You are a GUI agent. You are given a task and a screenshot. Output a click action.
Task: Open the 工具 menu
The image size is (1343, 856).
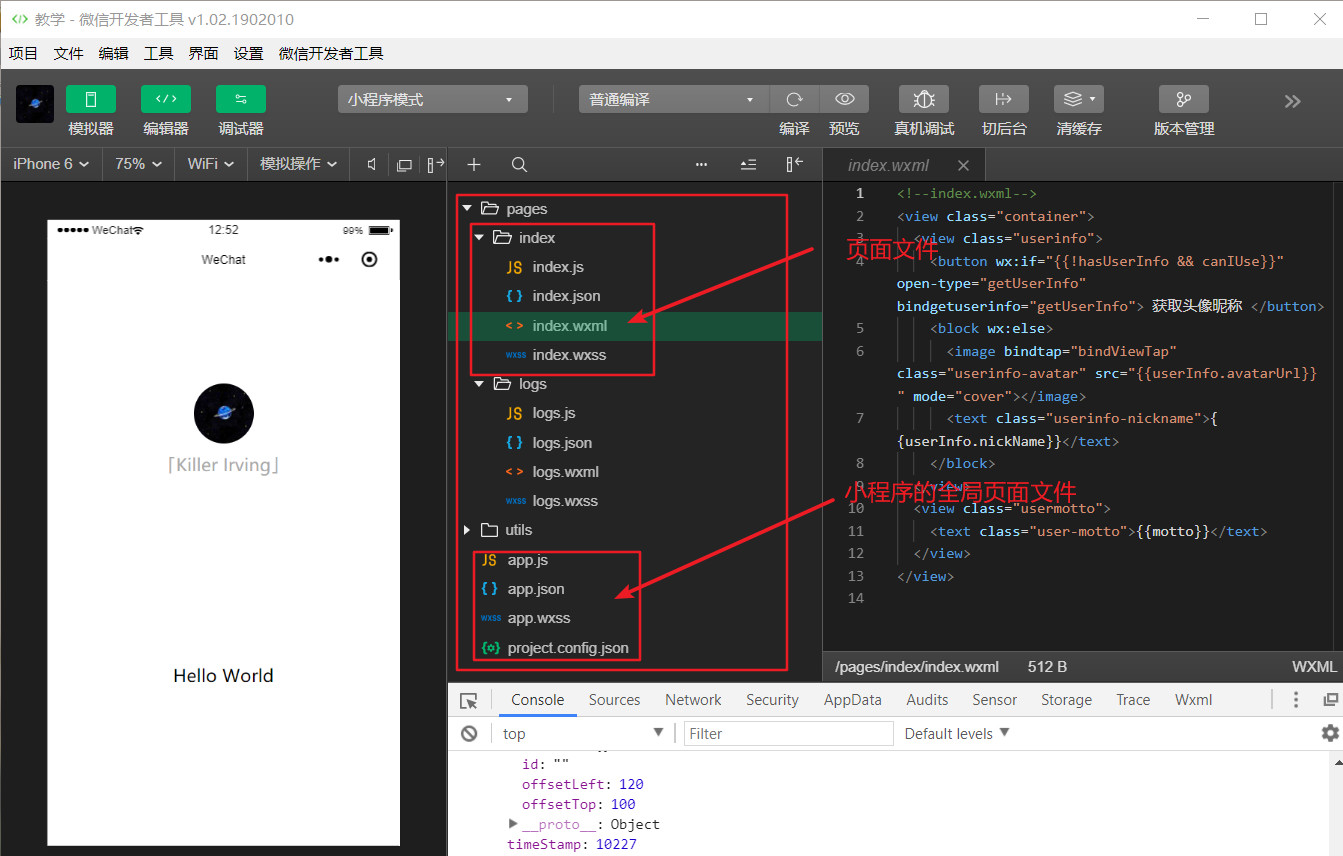(159, 54)
